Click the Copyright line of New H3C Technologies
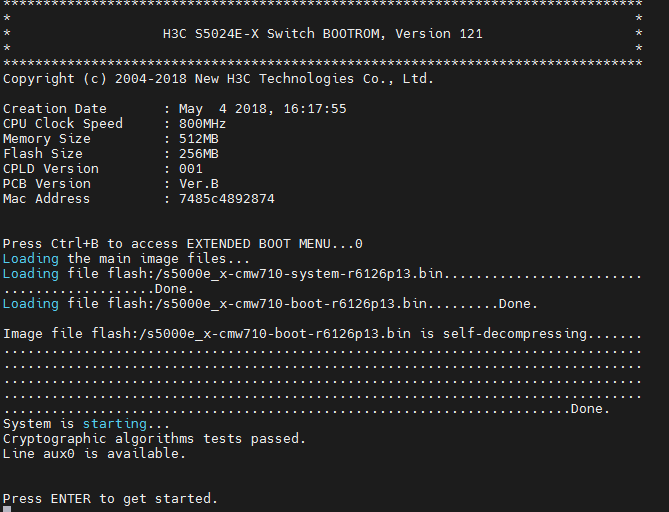The image size is (669, 512). click(x=218, y=79)
